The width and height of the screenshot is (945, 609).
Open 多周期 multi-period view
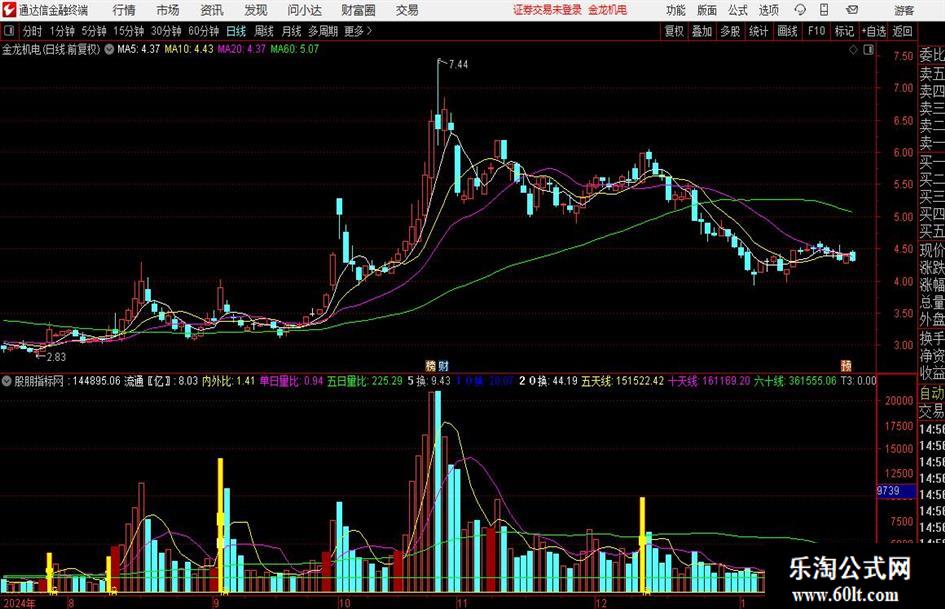323,31
